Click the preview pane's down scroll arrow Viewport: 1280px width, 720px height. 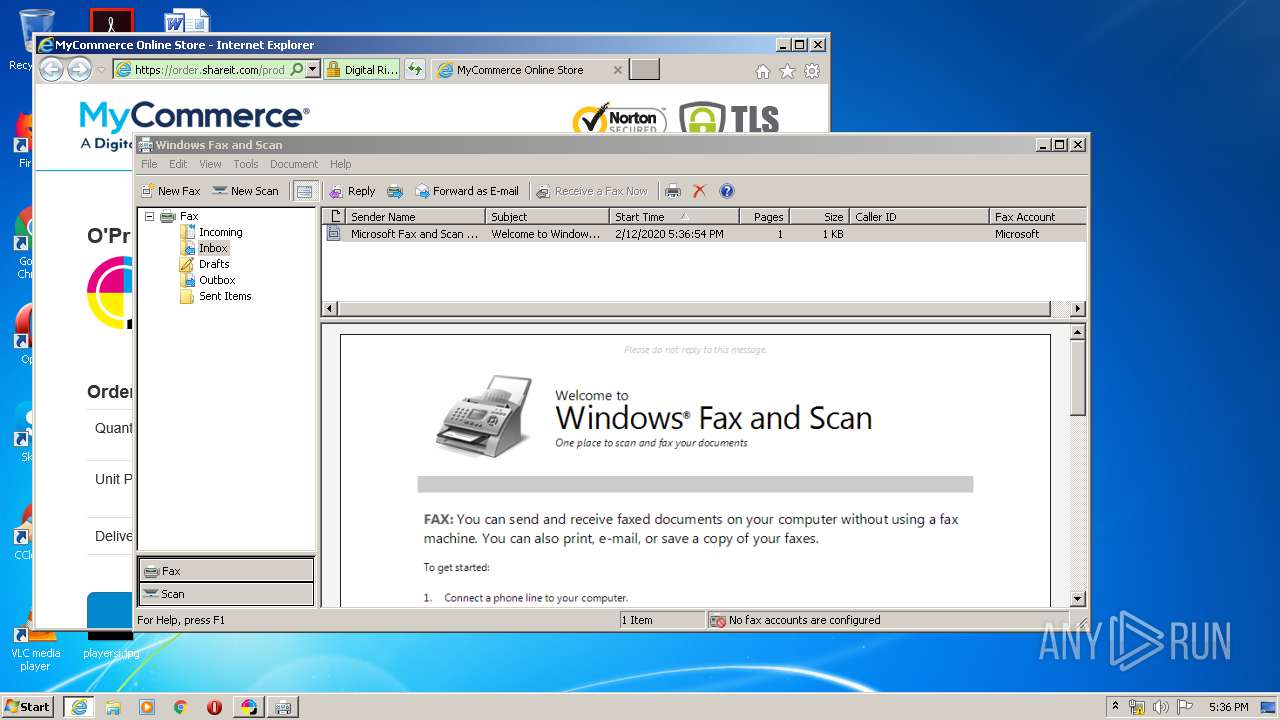point(1077,599)
